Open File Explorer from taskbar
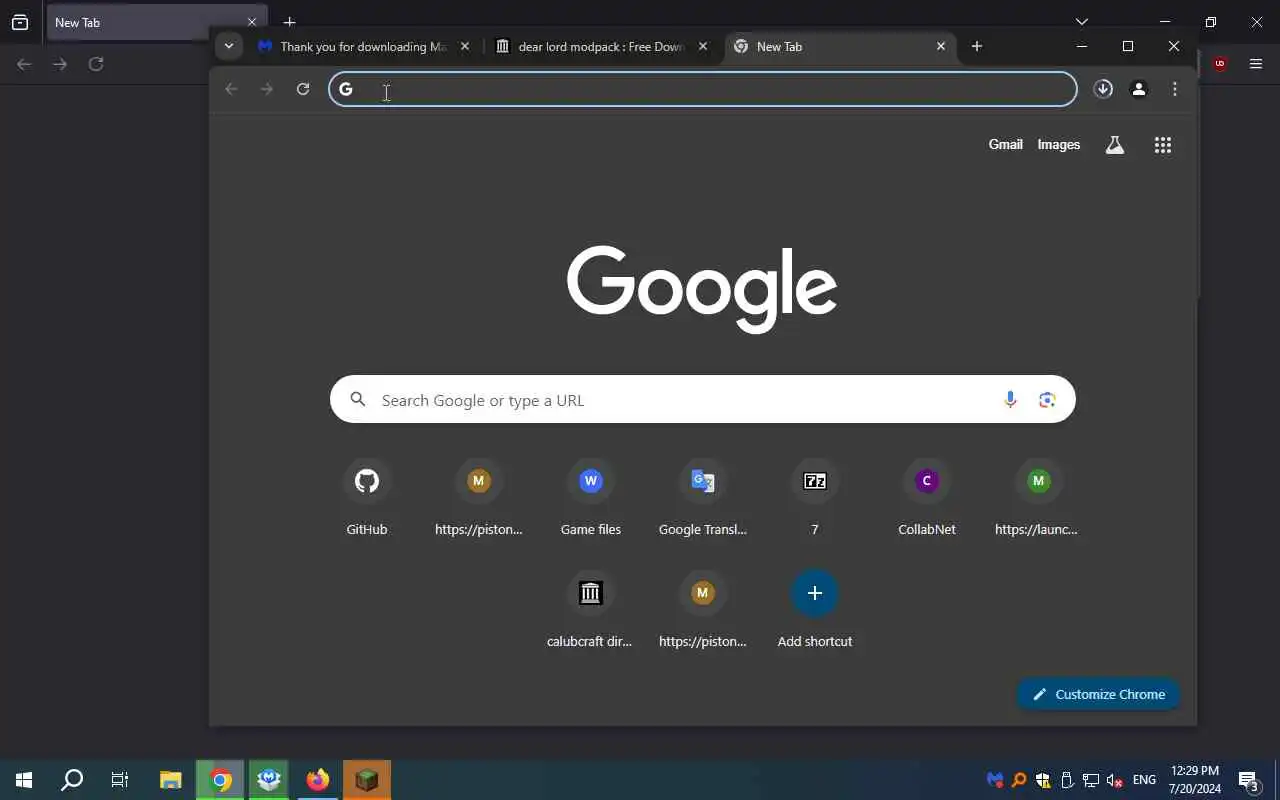This screenshot has height=800, width=1280. point(171,780)
